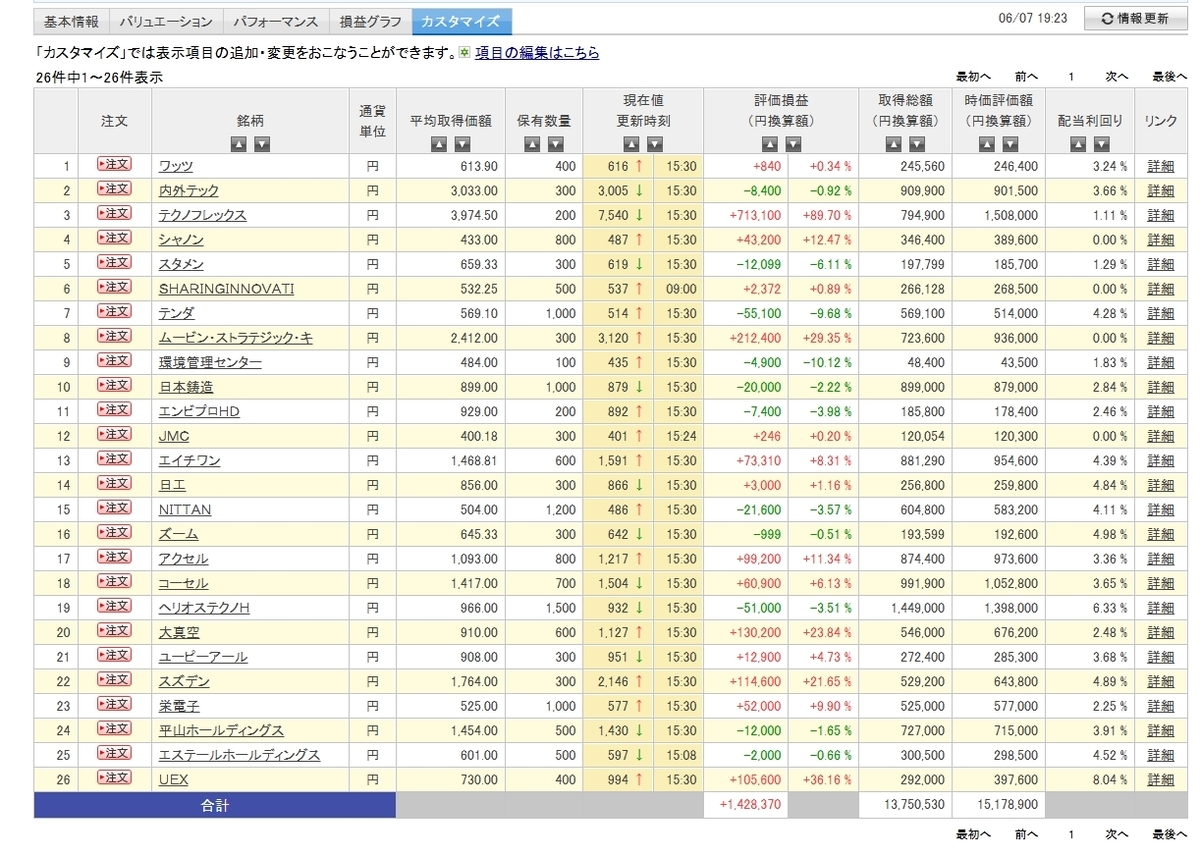Open SHARINGINNOVATI stock link
1200x856 pixels.
[227, 289]
